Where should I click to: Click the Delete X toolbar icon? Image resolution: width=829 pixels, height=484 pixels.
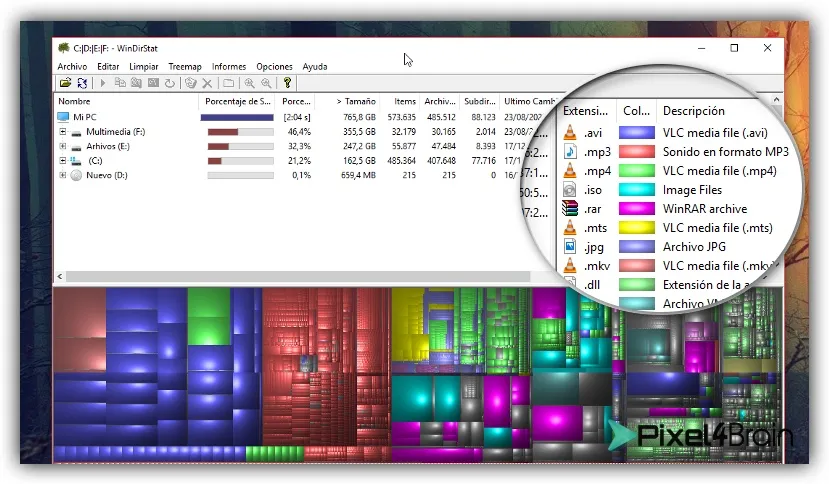click(207, 83)
